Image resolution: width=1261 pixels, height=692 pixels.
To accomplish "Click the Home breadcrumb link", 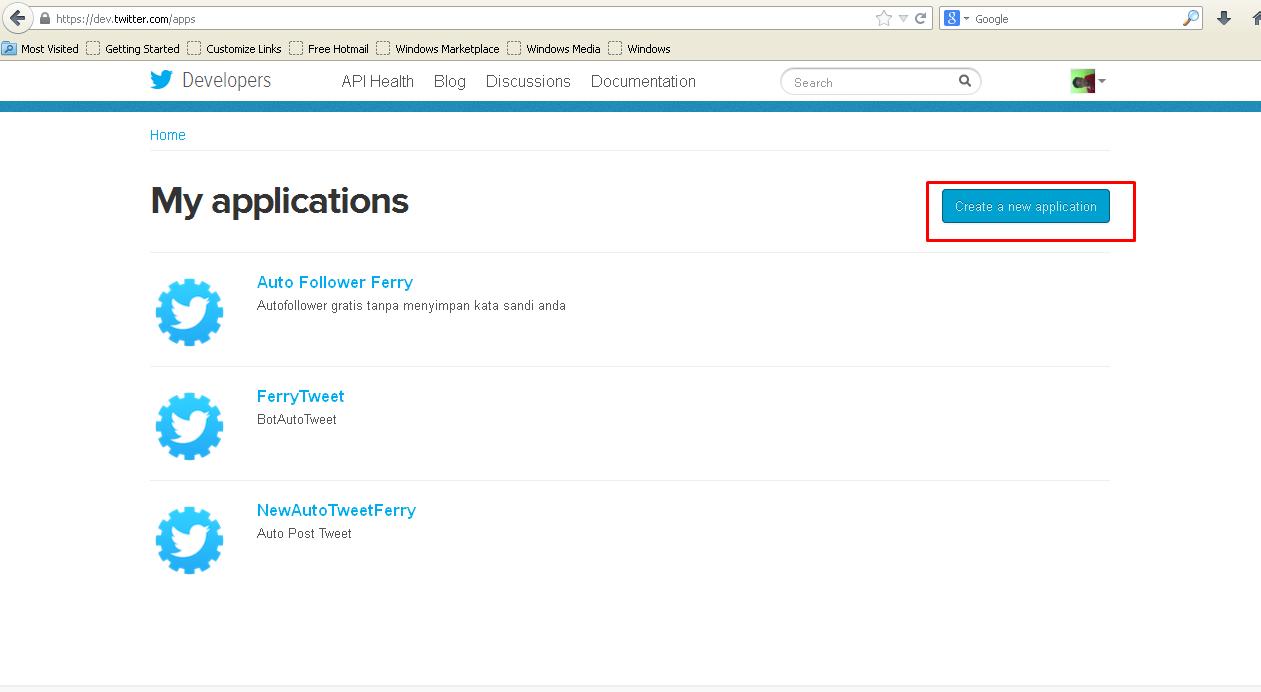I will tap(168, 135).
